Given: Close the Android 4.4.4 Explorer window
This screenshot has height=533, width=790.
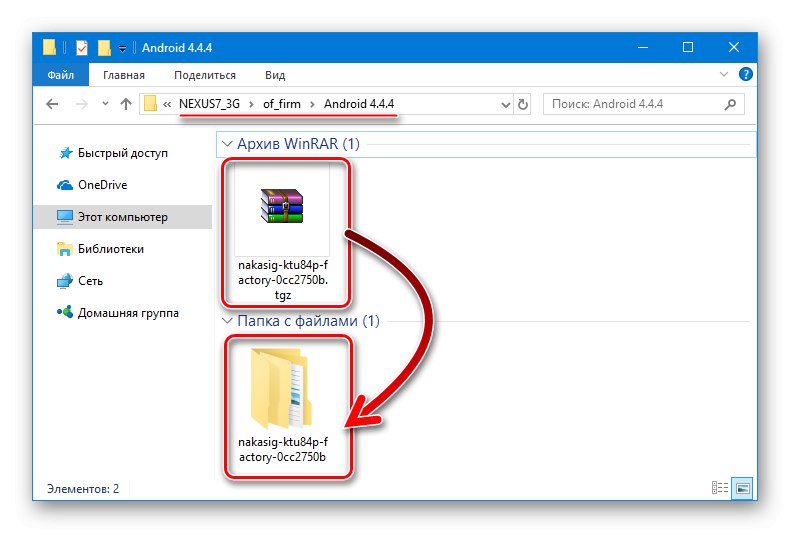Looking at the screenshot, I should (734, 47).
